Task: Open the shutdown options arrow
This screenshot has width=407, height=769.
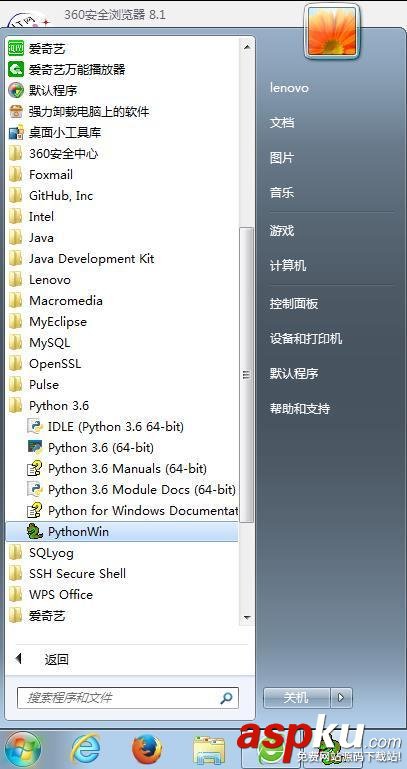Action: 342,697
